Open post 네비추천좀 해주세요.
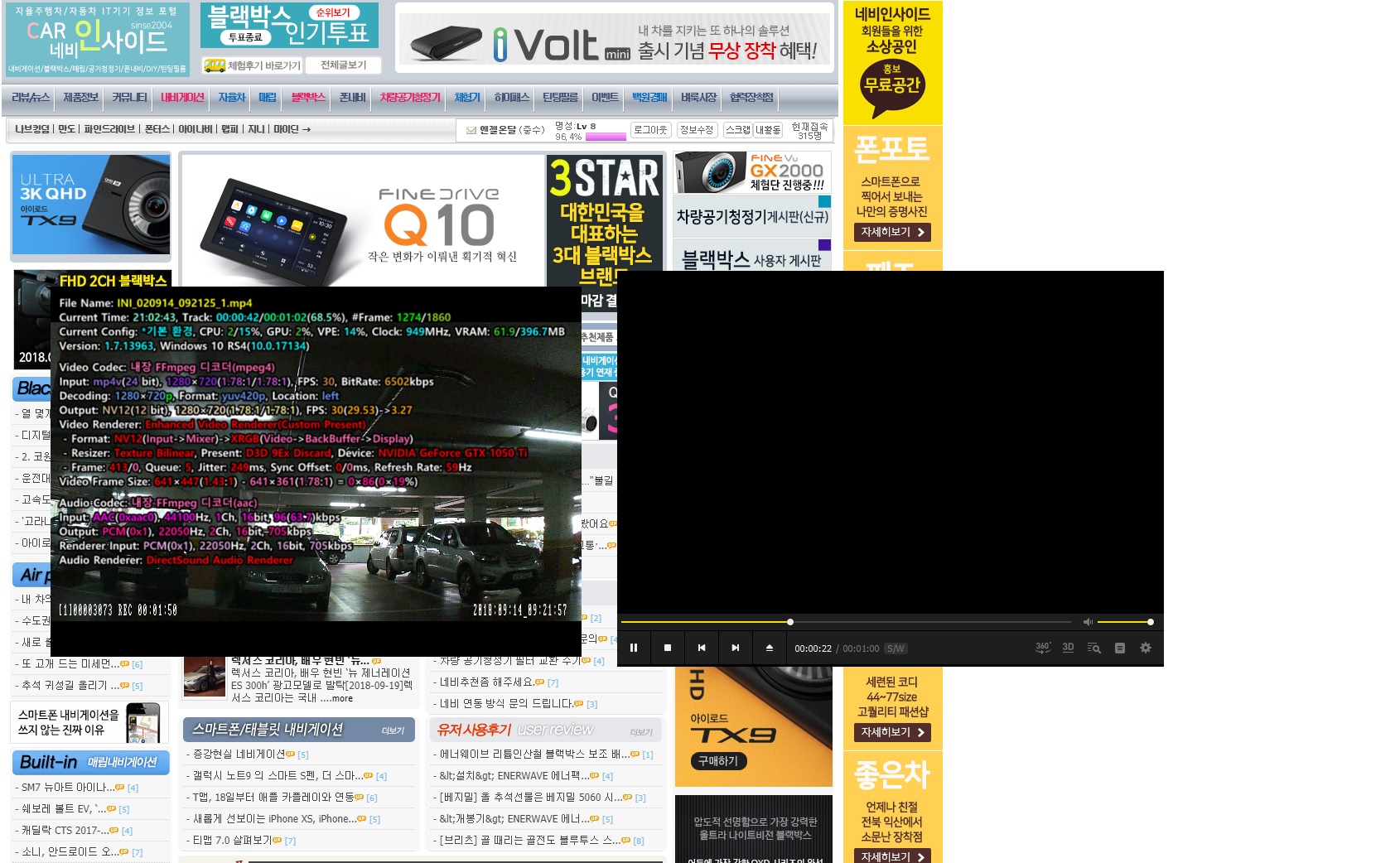The height and width of the screenshot is (863, 1400). pos(487,682)
